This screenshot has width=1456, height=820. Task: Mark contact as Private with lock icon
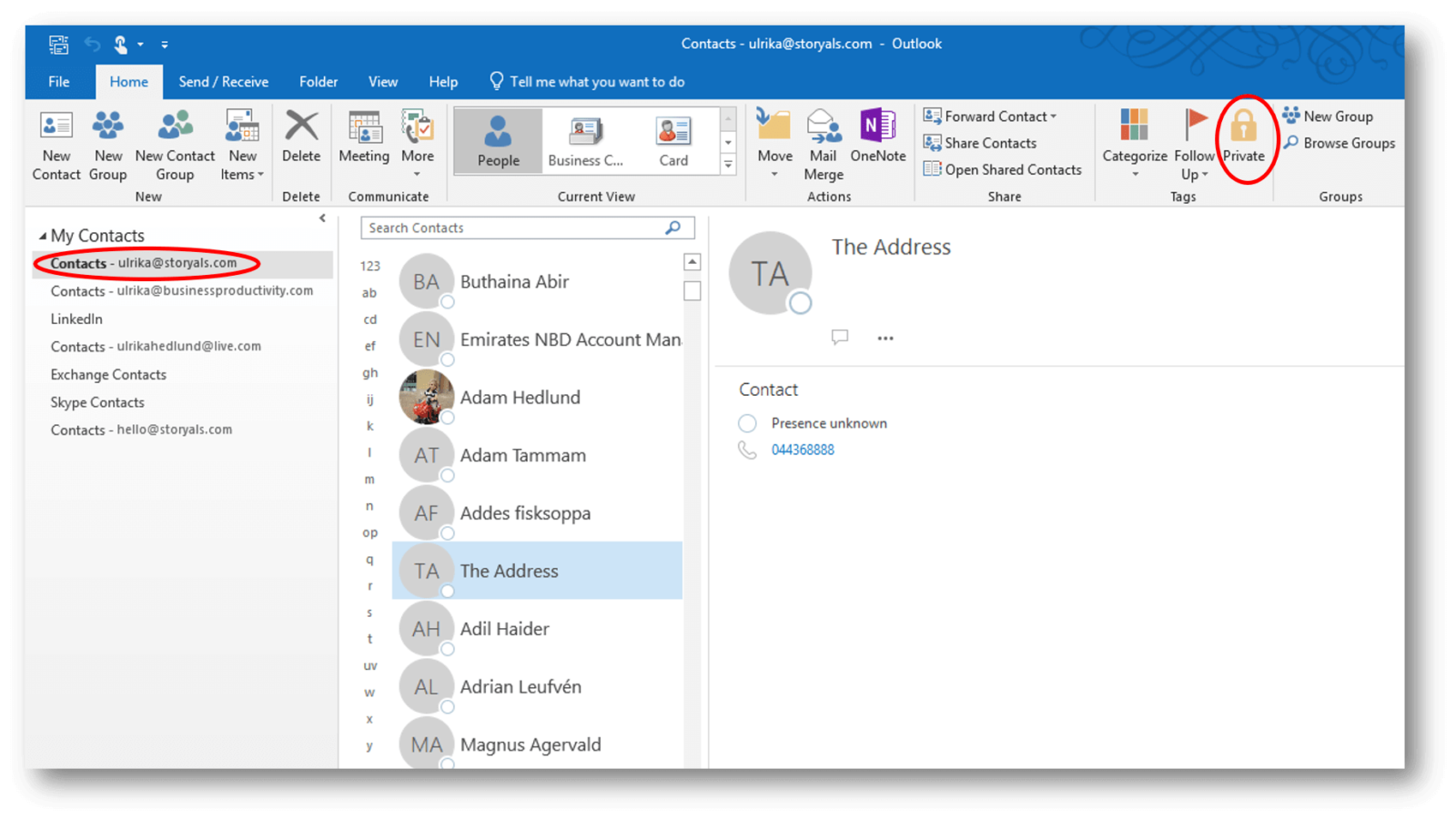coord(1243,137)
